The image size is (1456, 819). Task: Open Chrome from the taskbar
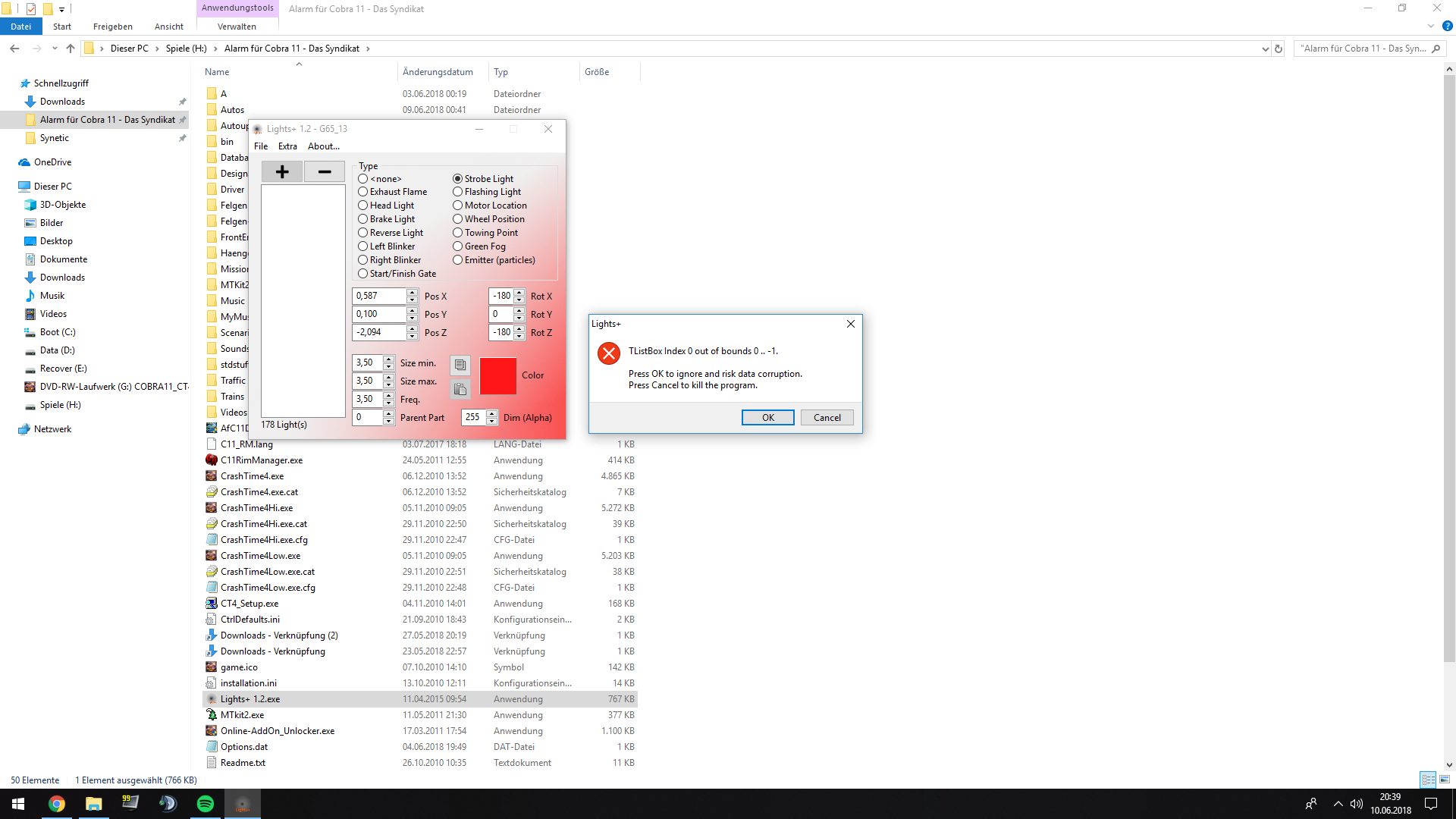[57, 804]
